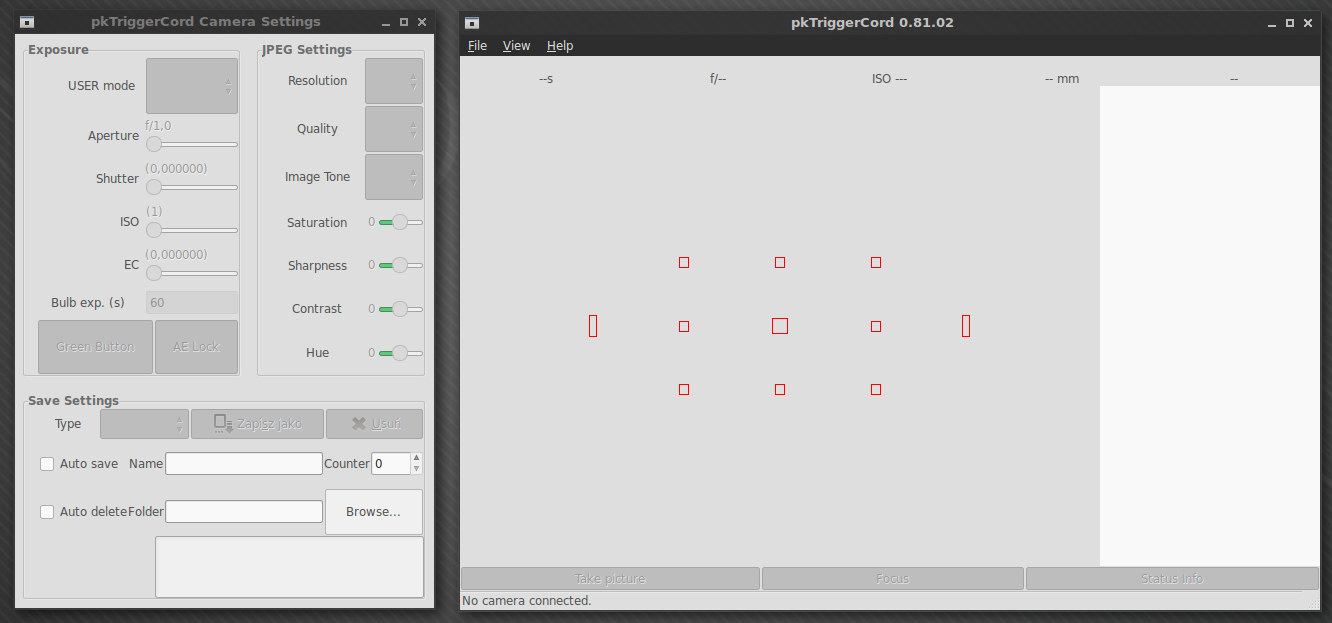Open the View menu
The height and width of the screenshot is (623, 1332).
pyautogui.click(x=517, y=46)
